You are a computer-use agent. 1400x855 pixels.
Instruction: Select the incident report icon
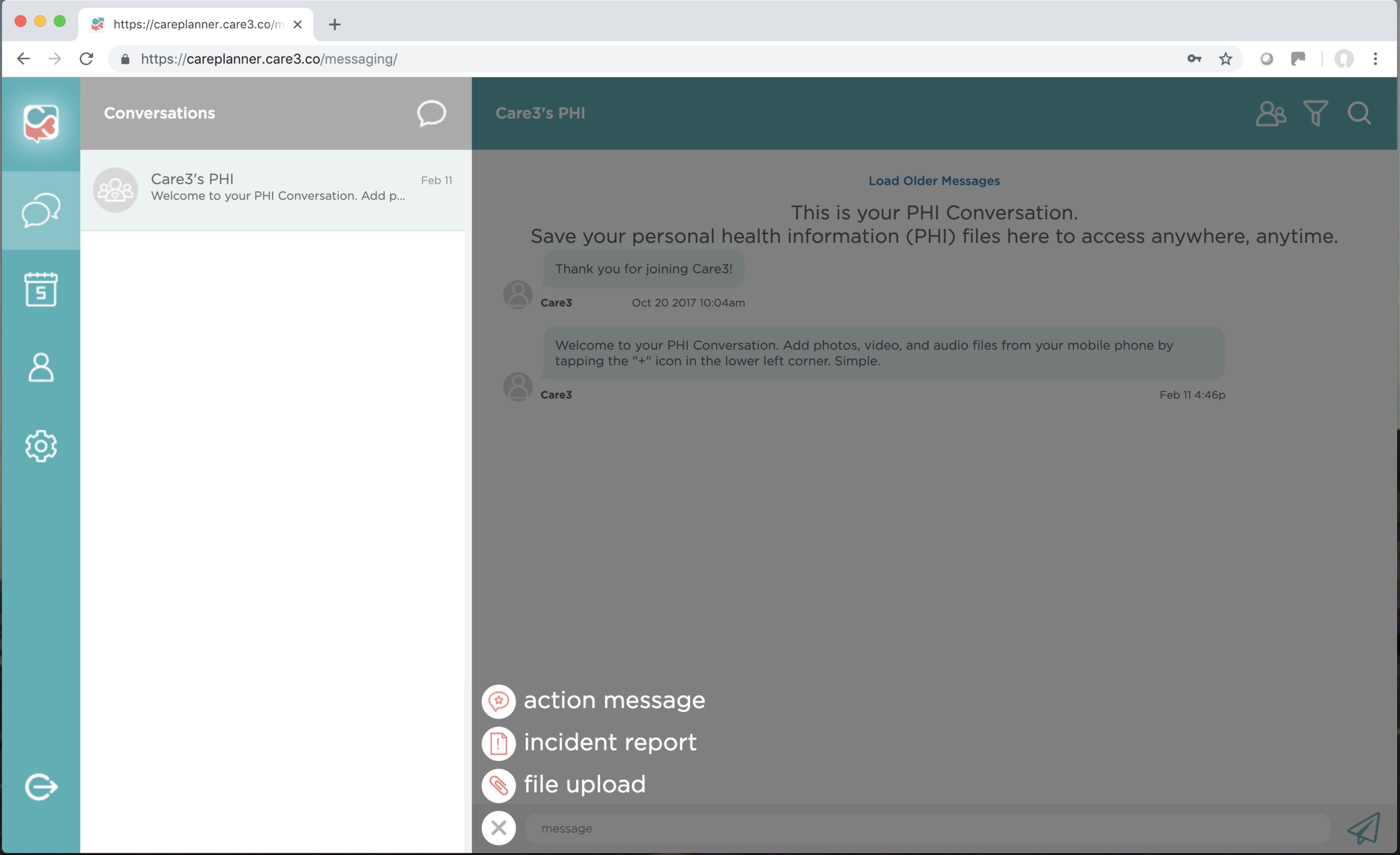tap(498, 744)
